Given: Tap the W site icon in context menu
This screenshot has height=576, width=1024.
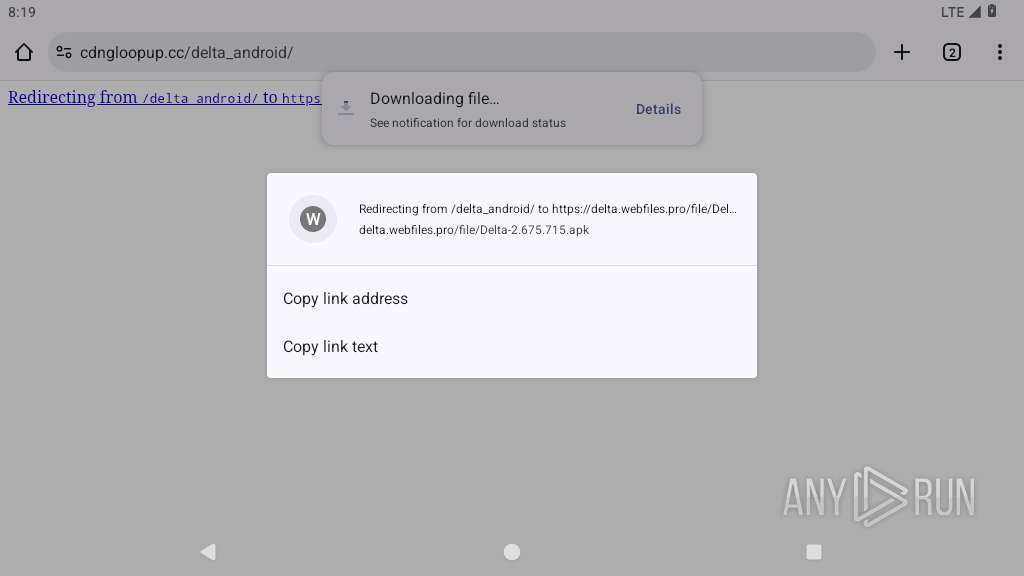Looking at the screenshot, I should pyautogui.click(x=313, y=219).
